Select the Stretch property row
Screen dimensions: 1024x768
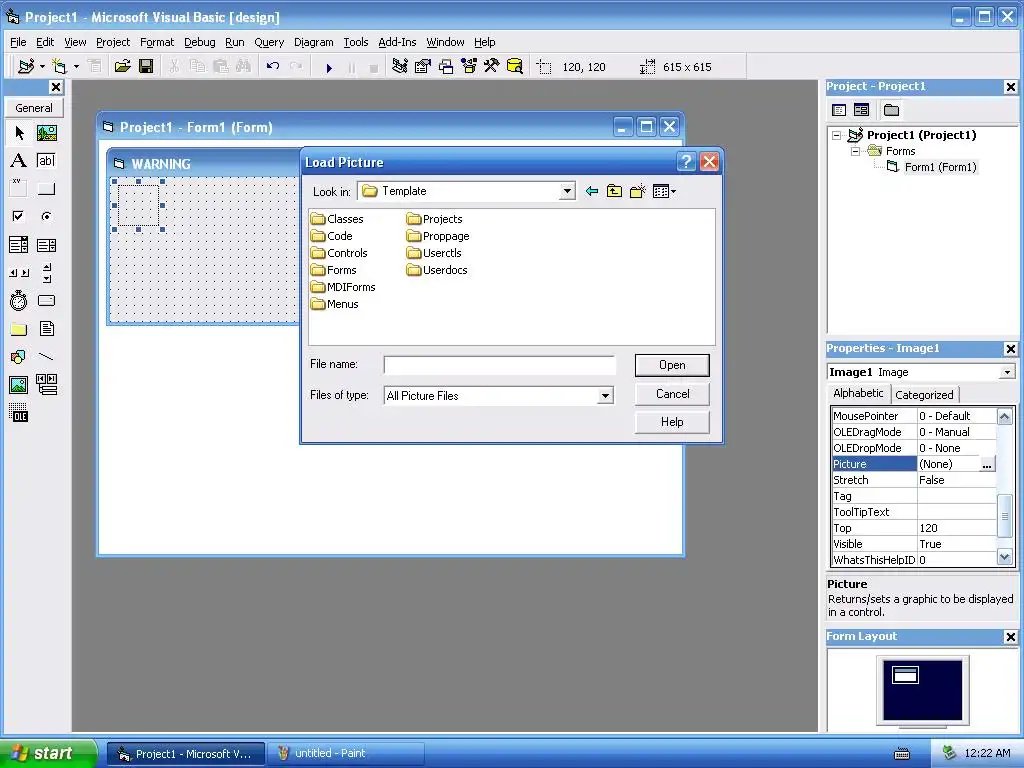coord(914,480)
